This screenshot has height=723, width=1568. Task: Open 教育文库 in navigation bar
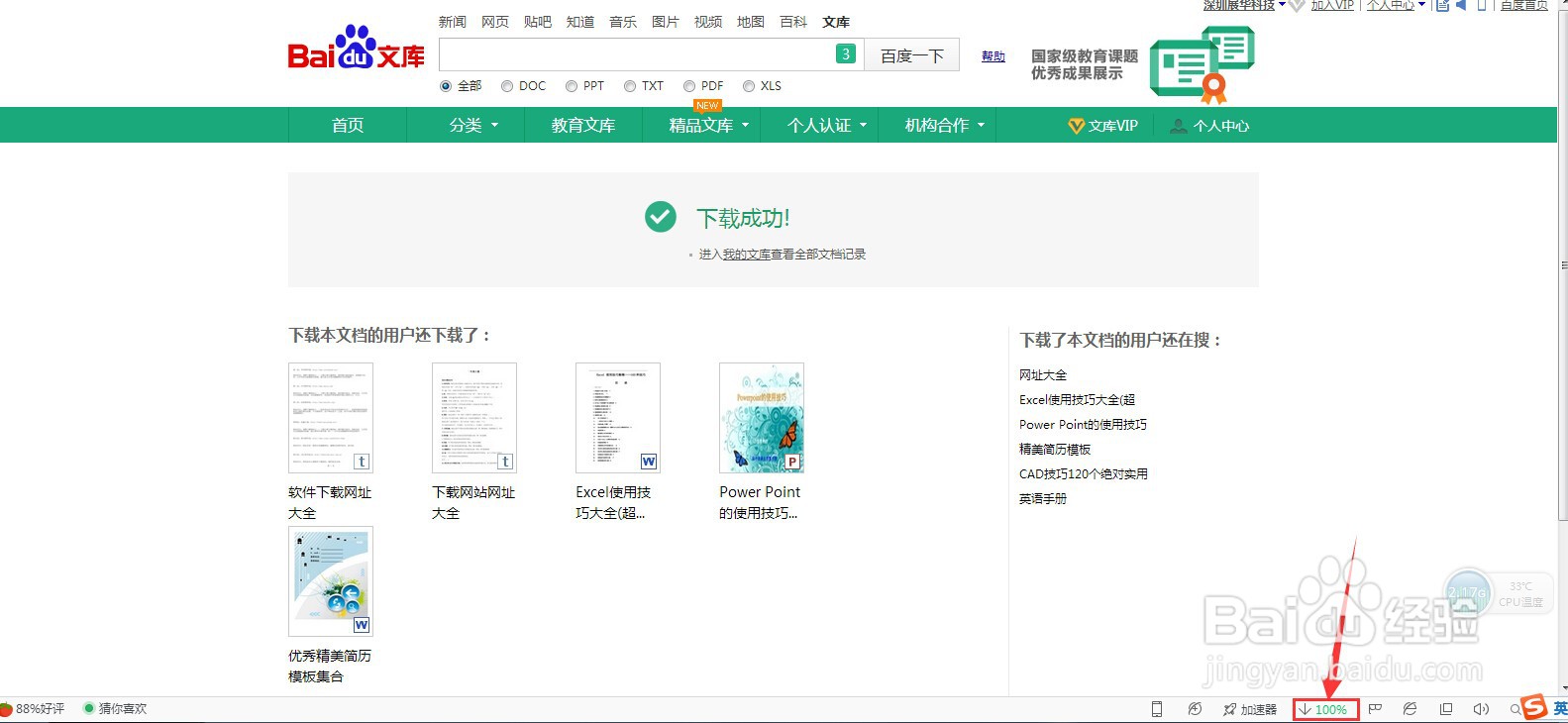point(583,125)
